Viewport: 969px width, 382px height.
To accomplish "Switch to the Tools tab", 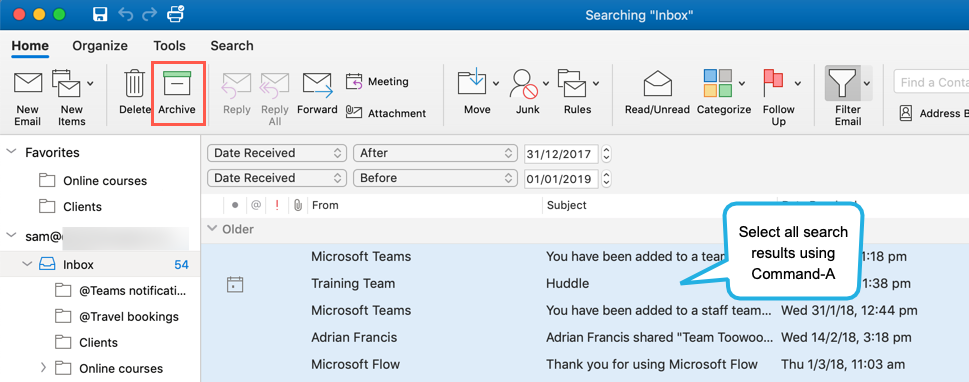I will pyautogui.click(x=169, y=46).
